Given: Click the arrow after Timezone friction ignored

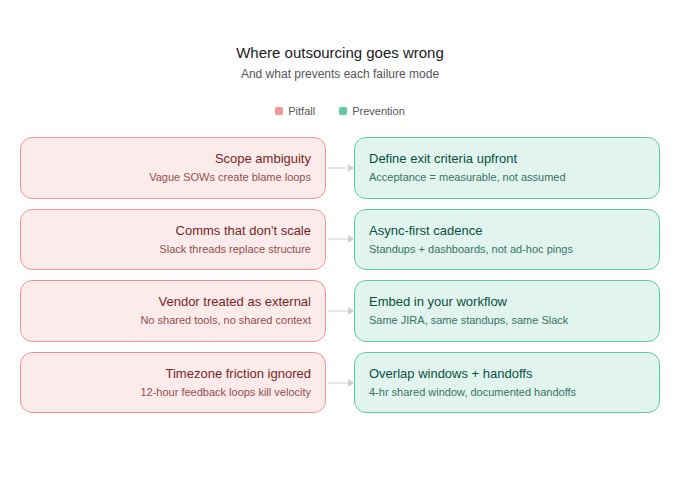Looking at the screenshot, I should click(x=340, y=383).
